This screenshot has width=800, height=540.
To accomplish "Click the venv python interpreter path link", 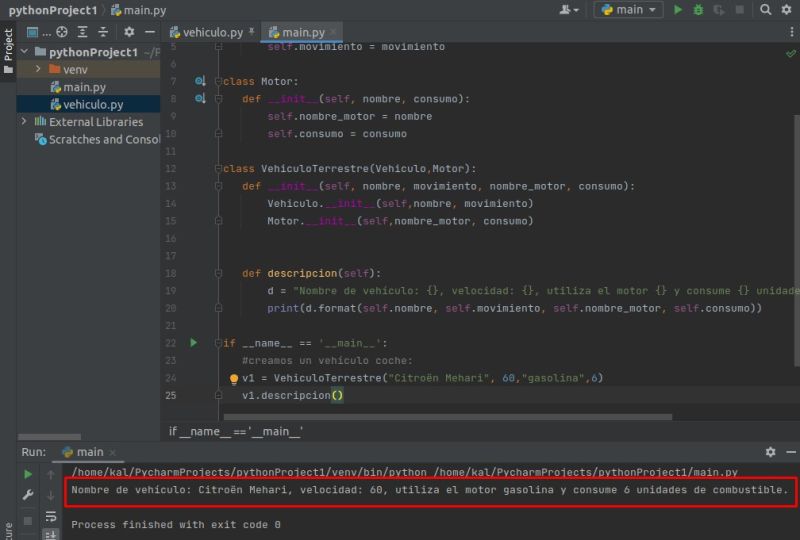I will [x=249, y=472].
